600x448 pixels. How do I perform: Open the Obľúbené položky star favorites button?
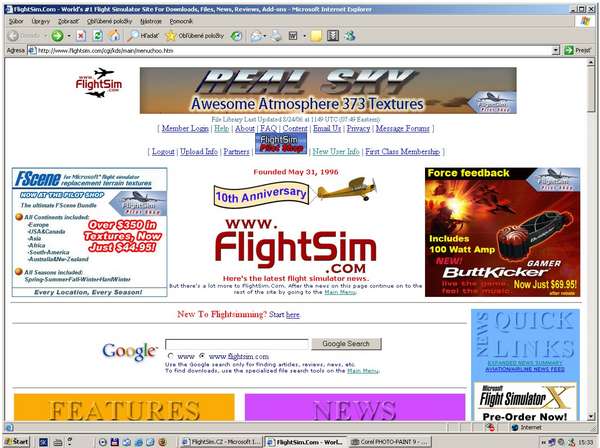click(x=195, y=36)
